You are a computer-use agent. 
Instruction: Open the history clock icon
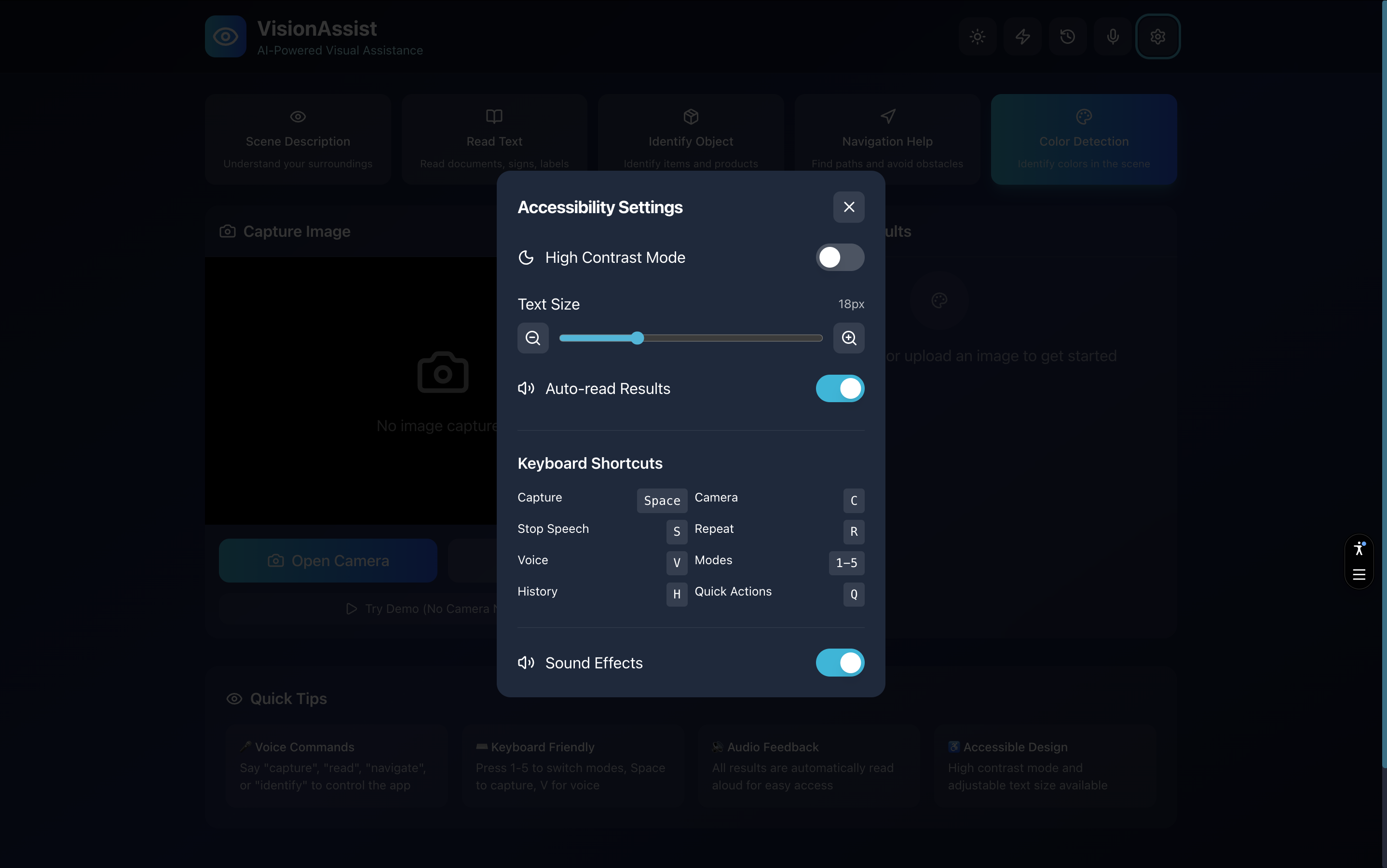pos(1067,37)
